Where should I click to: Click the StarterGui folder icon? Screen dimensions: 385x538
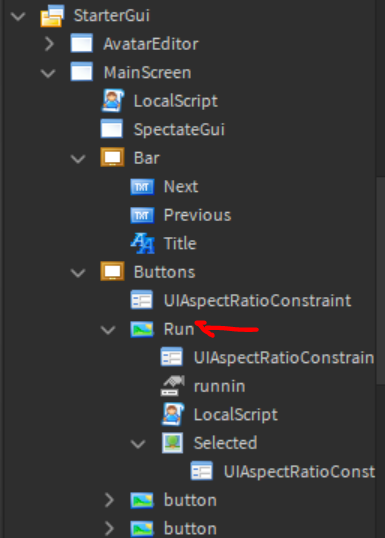click(x=52, y=16)
